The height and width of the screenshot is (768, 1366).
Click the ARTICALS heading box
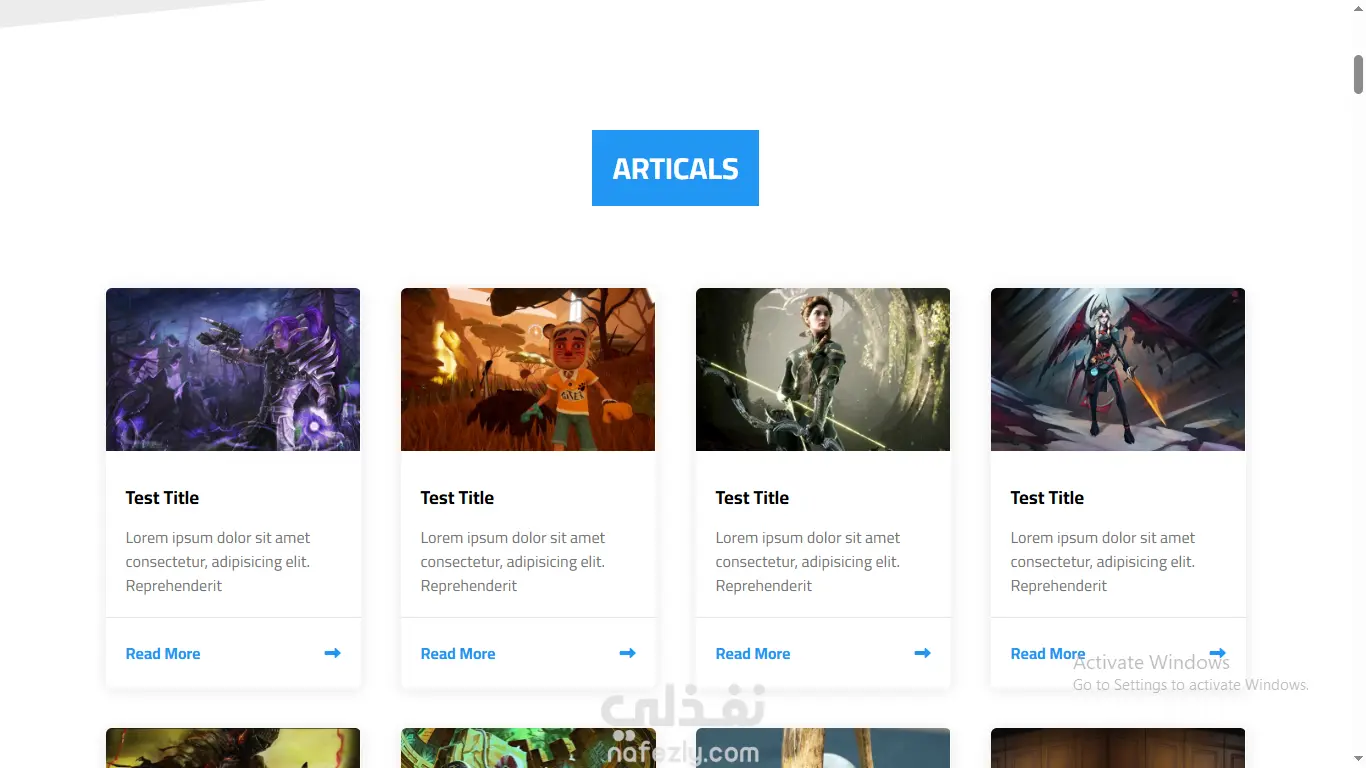[675, 168]
